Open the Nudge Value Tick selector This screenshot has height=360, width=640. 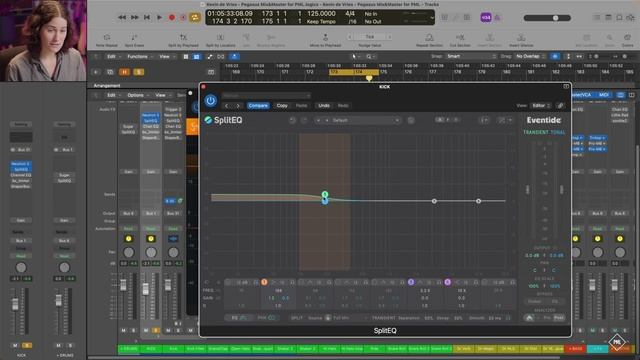(x=370, y=37)
